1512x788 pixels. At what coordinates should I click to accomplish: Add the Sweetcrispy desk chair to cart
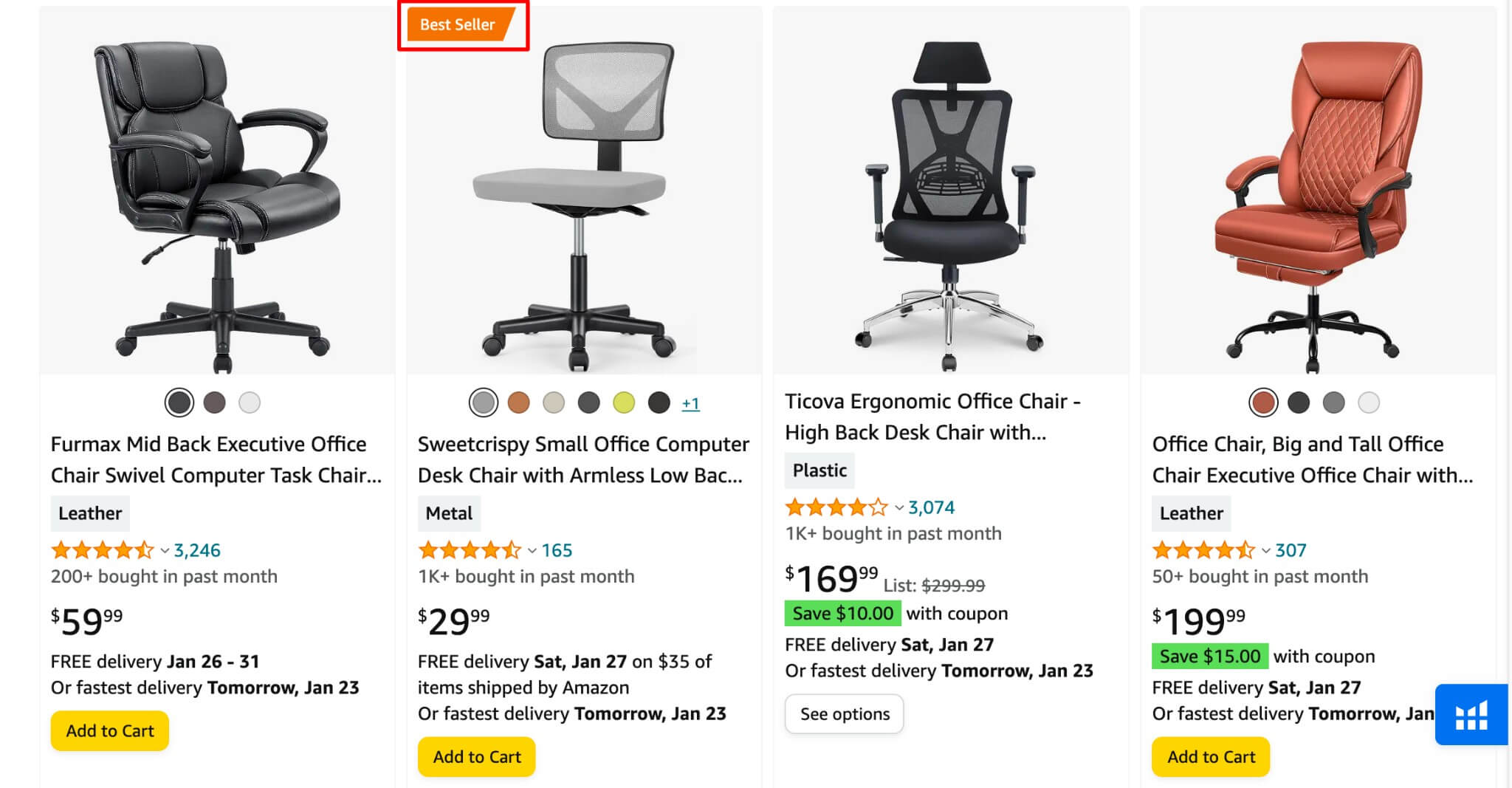click(x=476, y=756)
